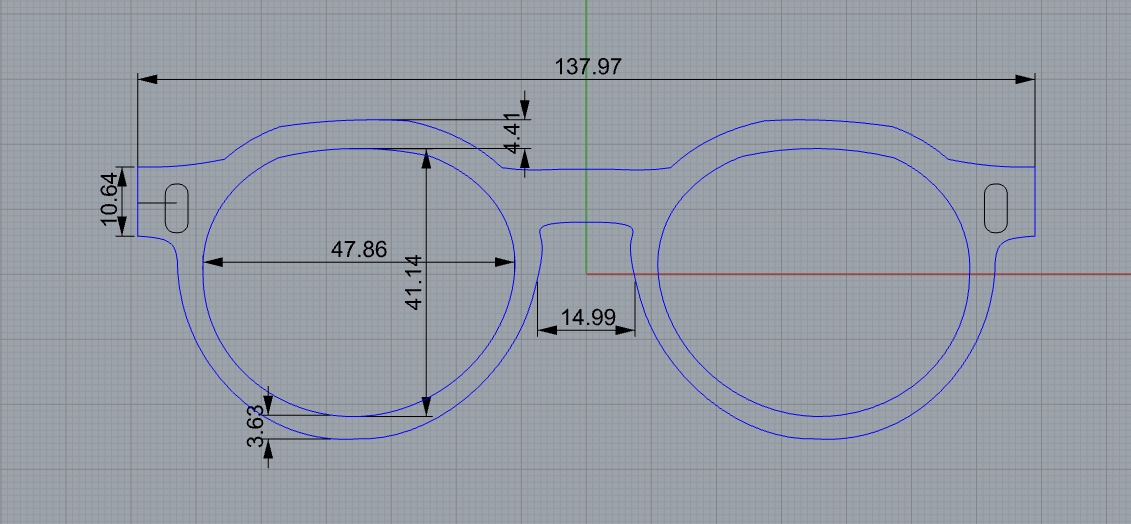The width and height of the screenshot is (1131, 524).
Task: Select the 41.14 lens height dimension
Action: [x=413, y=283]
